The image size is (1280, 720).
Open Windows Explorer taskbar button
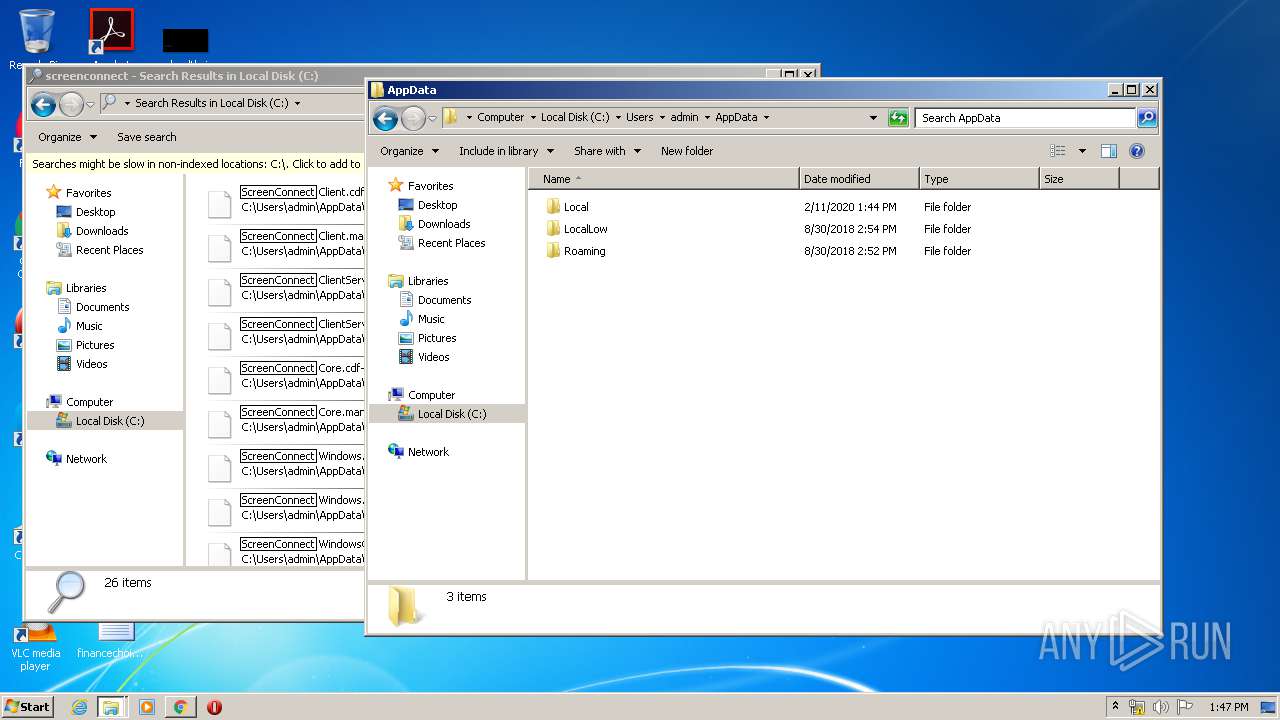click(111, 707)
